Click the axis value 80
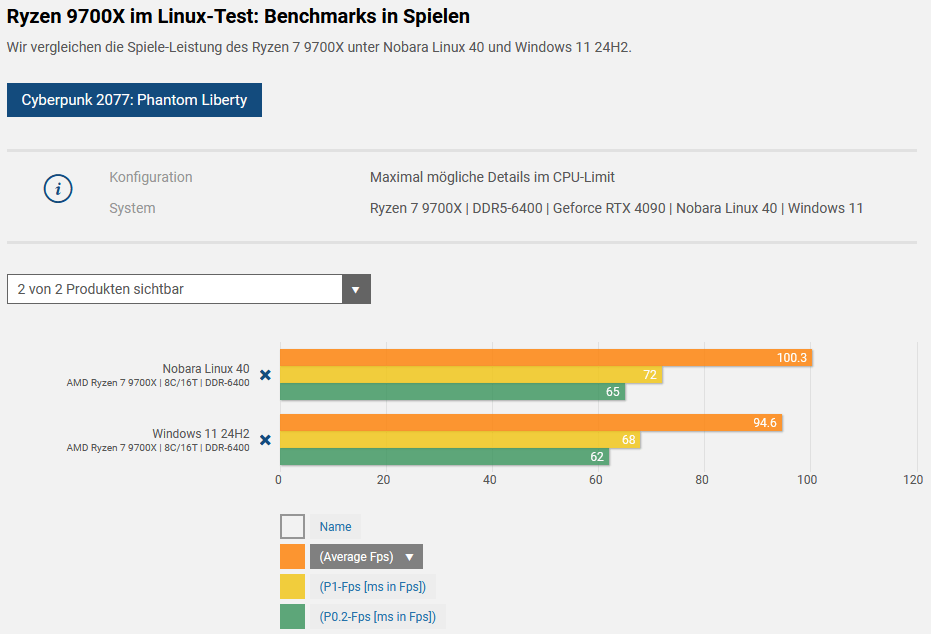Viewport: 931px width, 634px height. [702, 480]
